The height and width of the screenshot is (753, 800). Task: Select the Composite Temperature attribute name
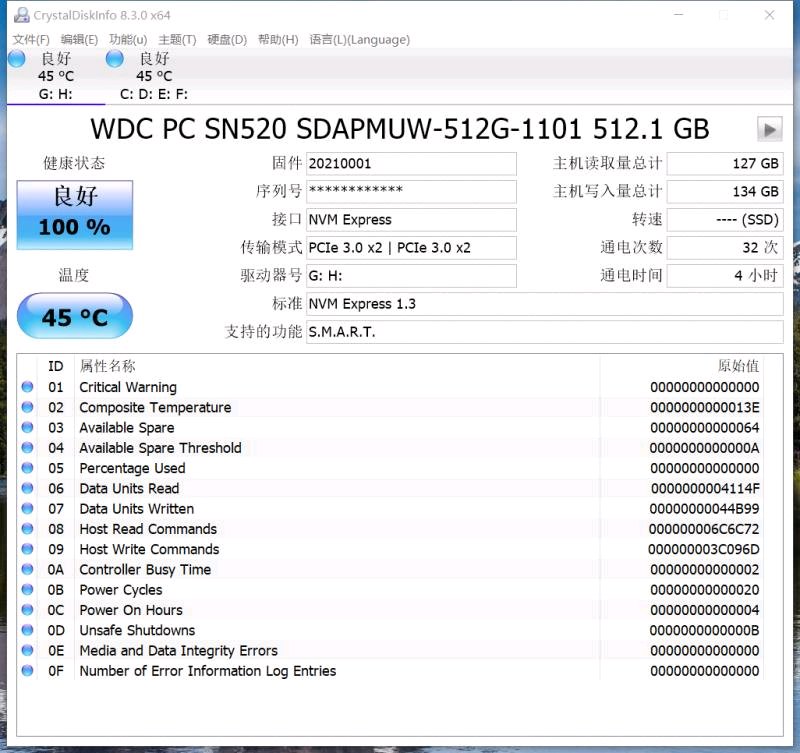[155, 408]
